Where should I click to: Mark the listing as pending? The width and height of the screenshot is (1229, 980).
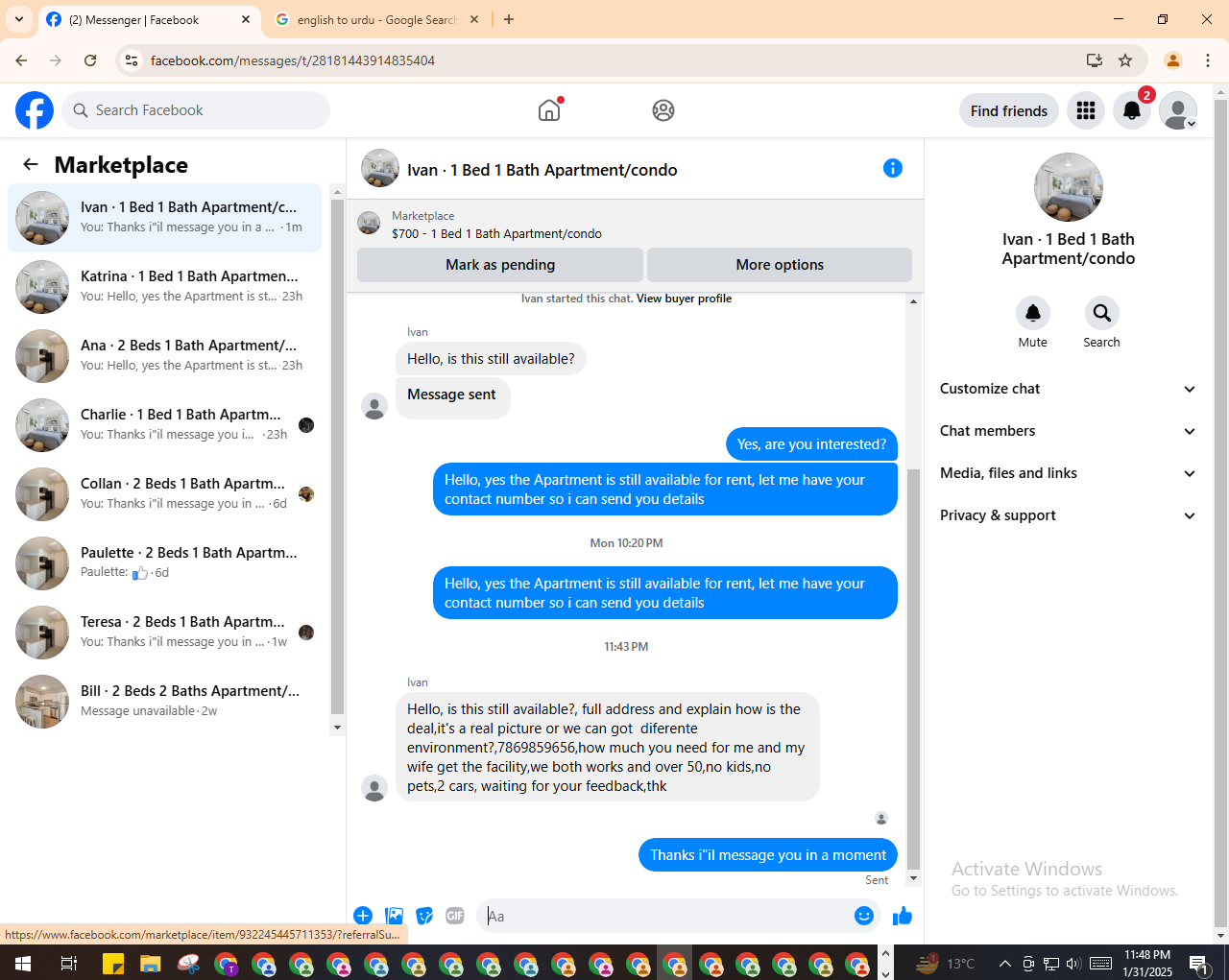500,265
